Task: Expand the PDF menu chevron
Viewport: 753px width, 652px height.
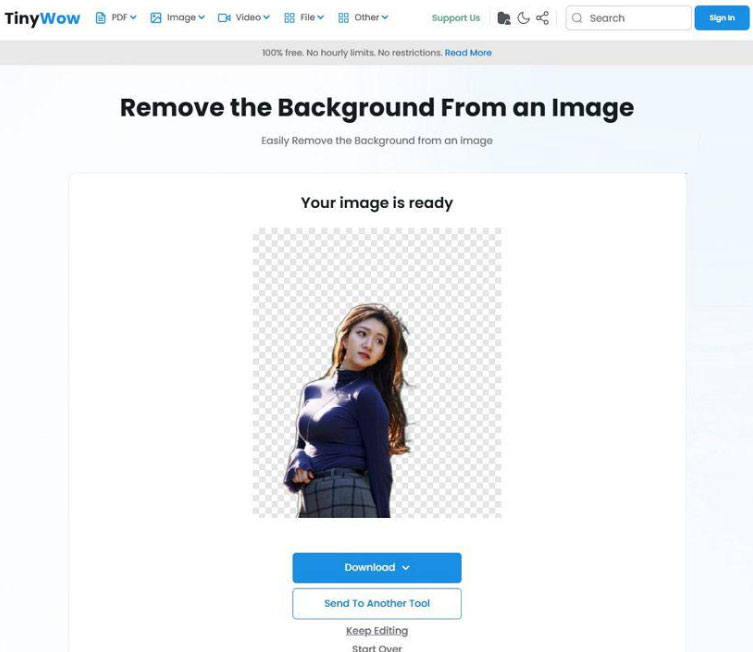Action: tap(134, 18)
